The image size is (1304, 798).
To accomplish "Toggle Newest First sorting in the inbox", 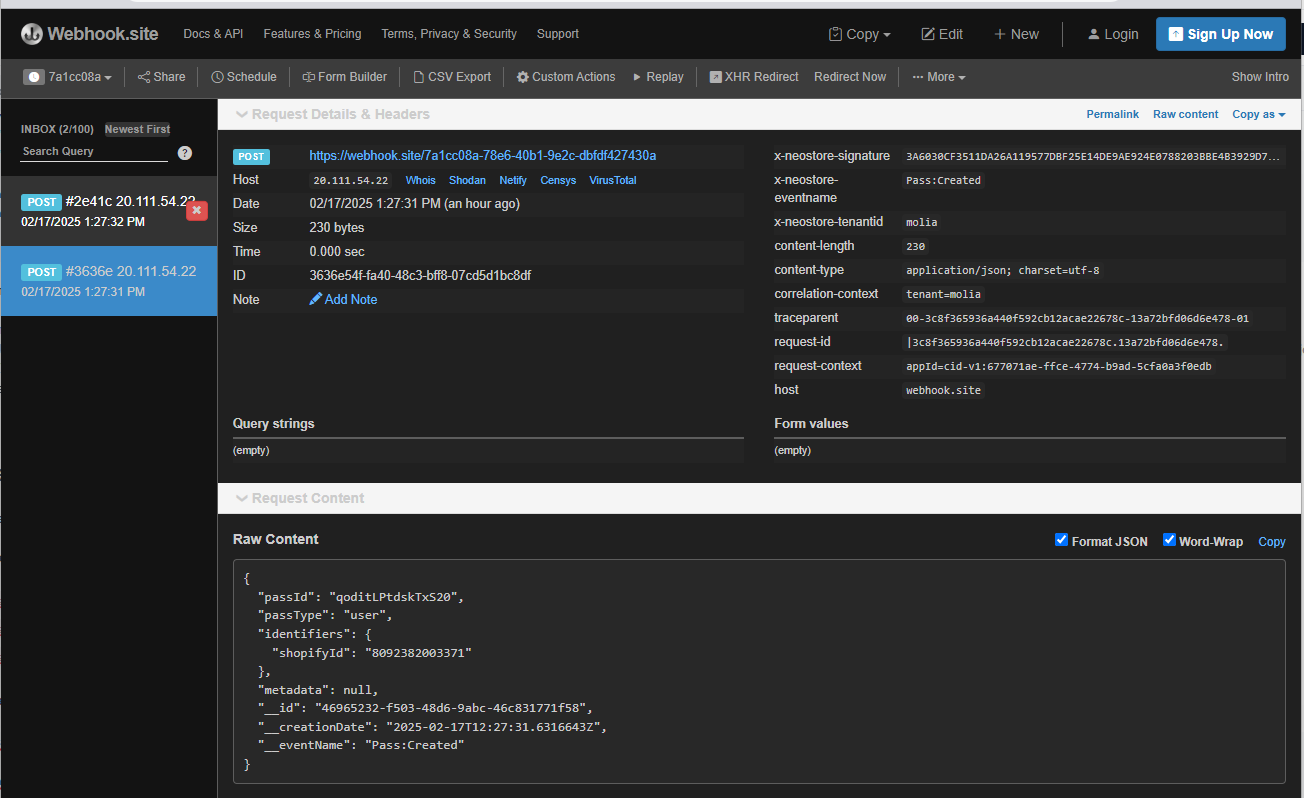I will pos(137,128).
